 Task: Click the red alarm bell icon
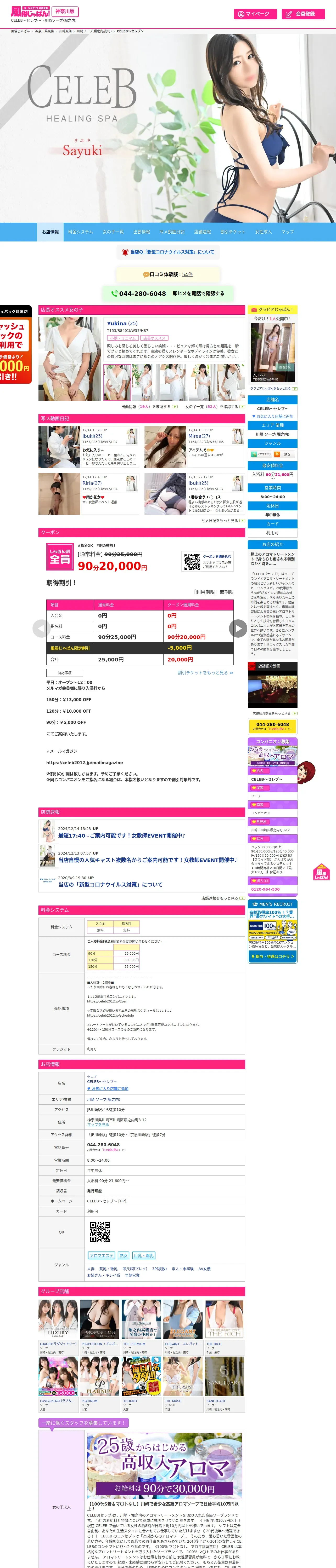tap(125, 252)
